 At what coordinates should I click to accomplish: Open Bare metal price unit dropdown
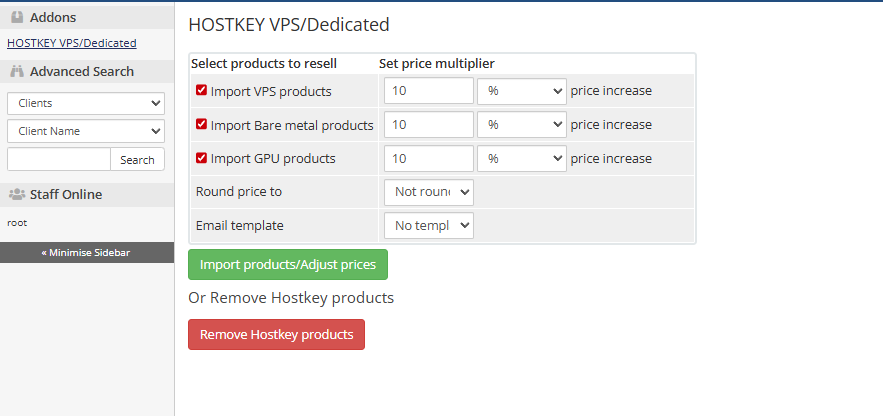521,125
